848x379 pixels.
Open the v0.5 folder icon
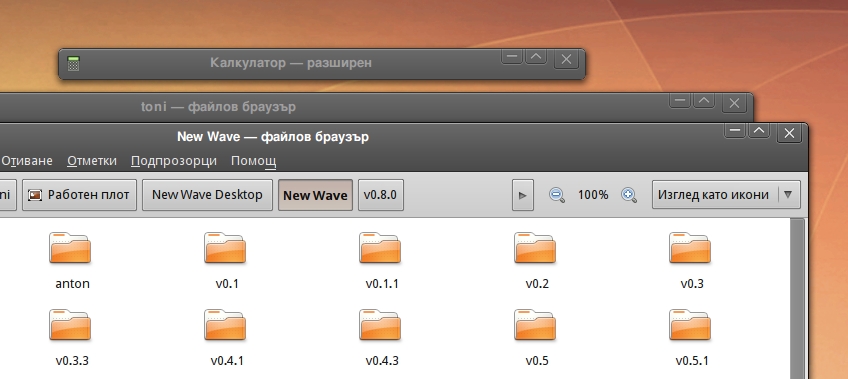(x=535, y=325)
